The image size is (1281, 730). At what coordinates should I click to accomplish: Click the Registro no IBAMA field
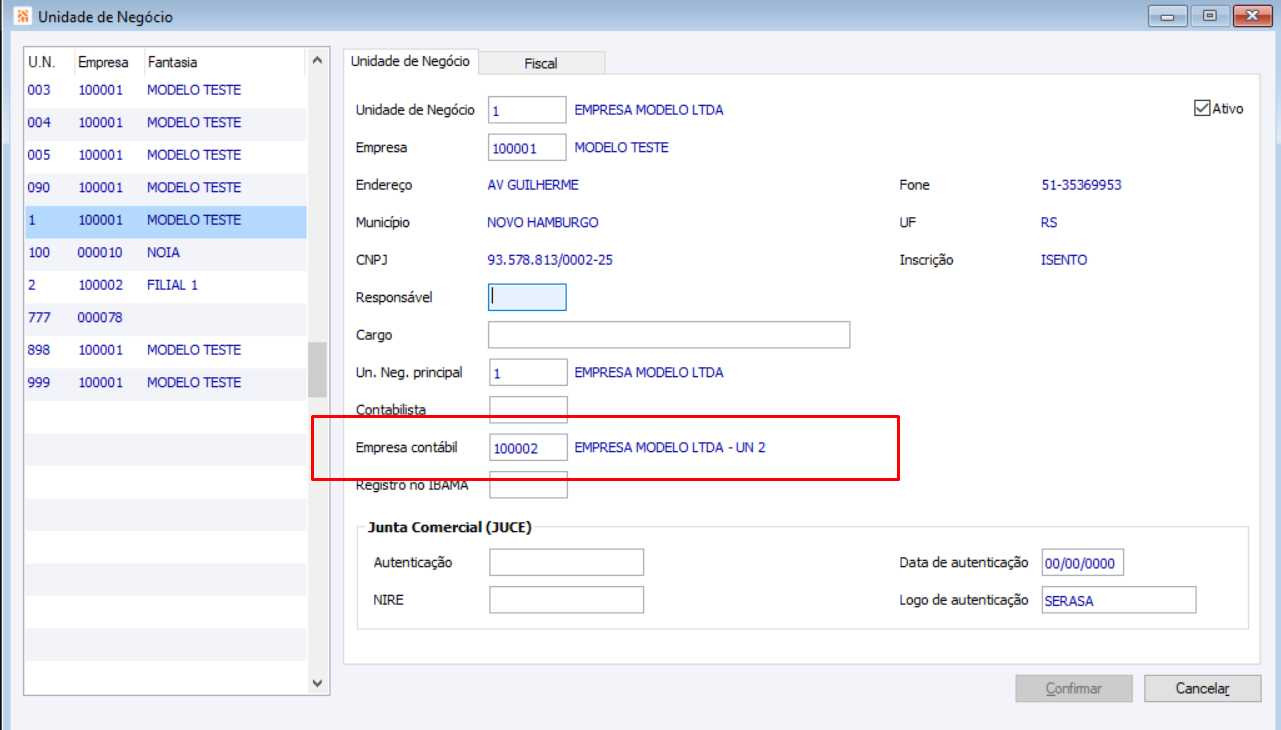(x=527, y=485)
